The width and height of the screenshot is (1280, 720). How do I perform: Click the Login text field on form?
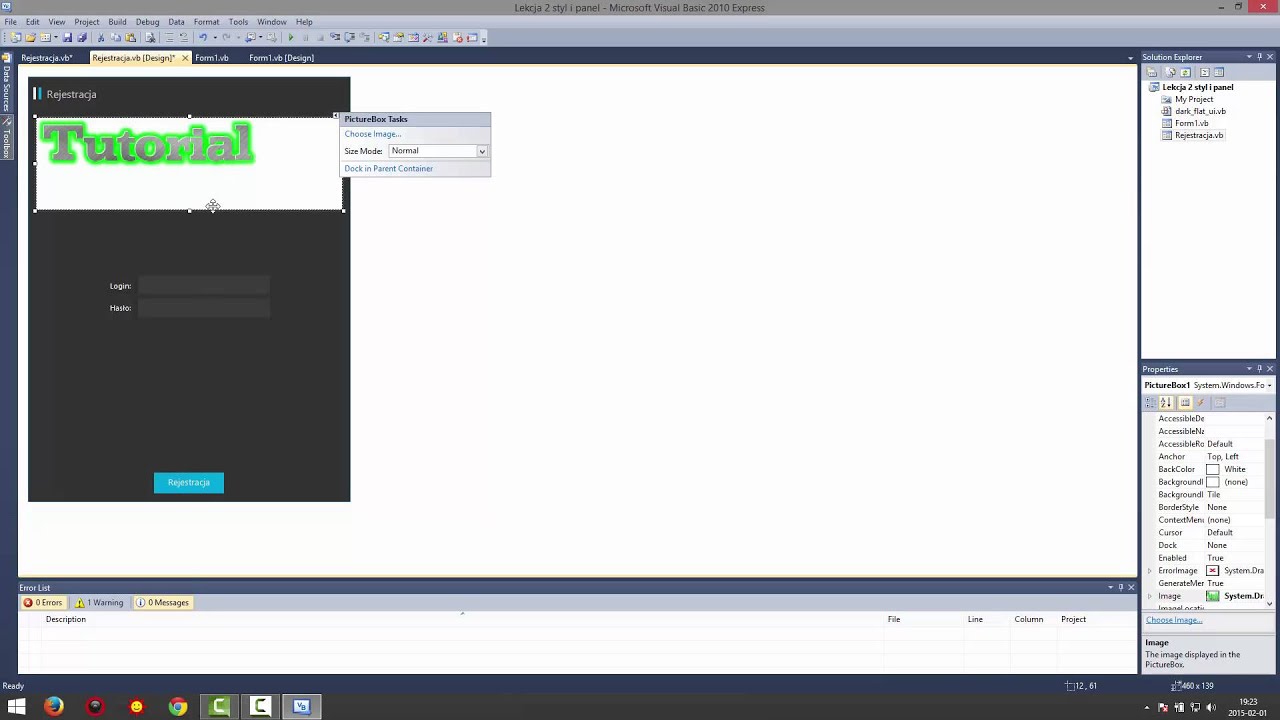tap(204, 286)
